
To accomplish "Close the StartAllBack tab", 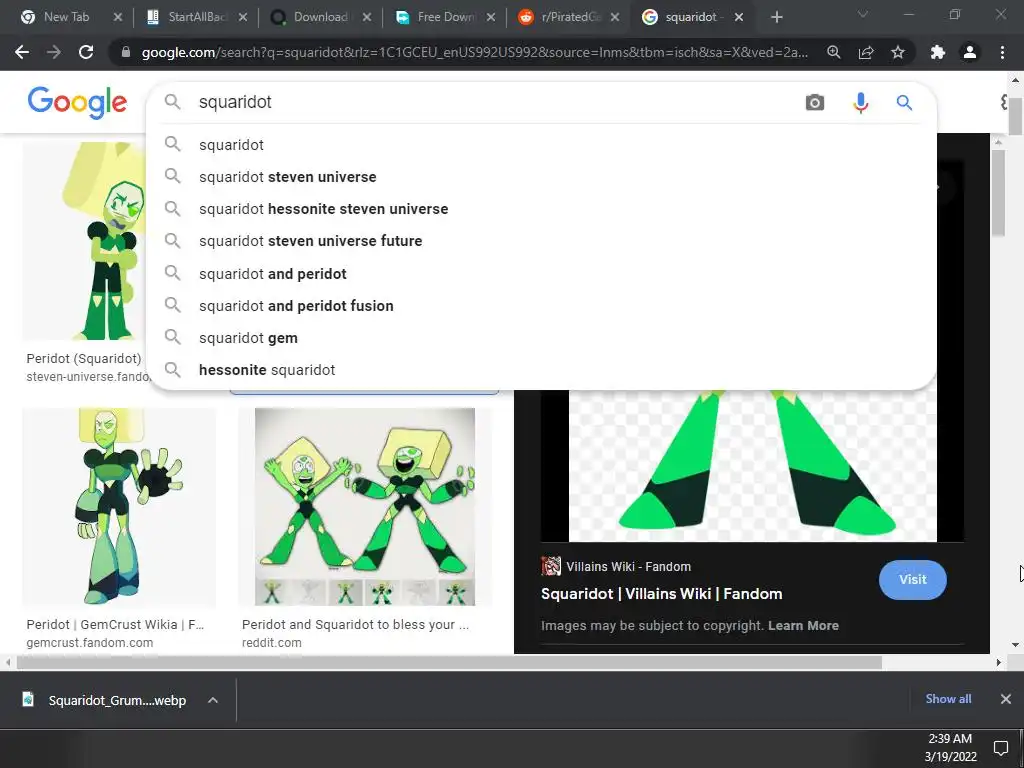I will (243, 17).
